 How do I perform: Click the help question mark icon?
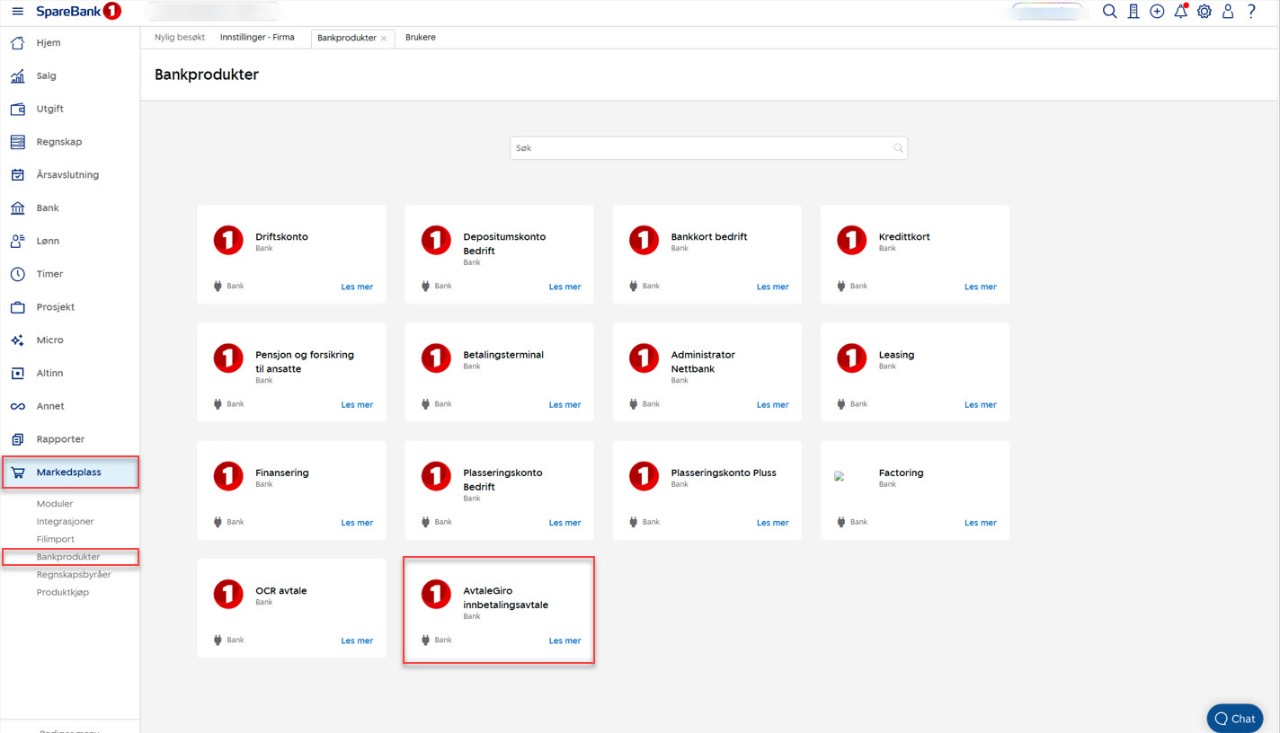1251,11
